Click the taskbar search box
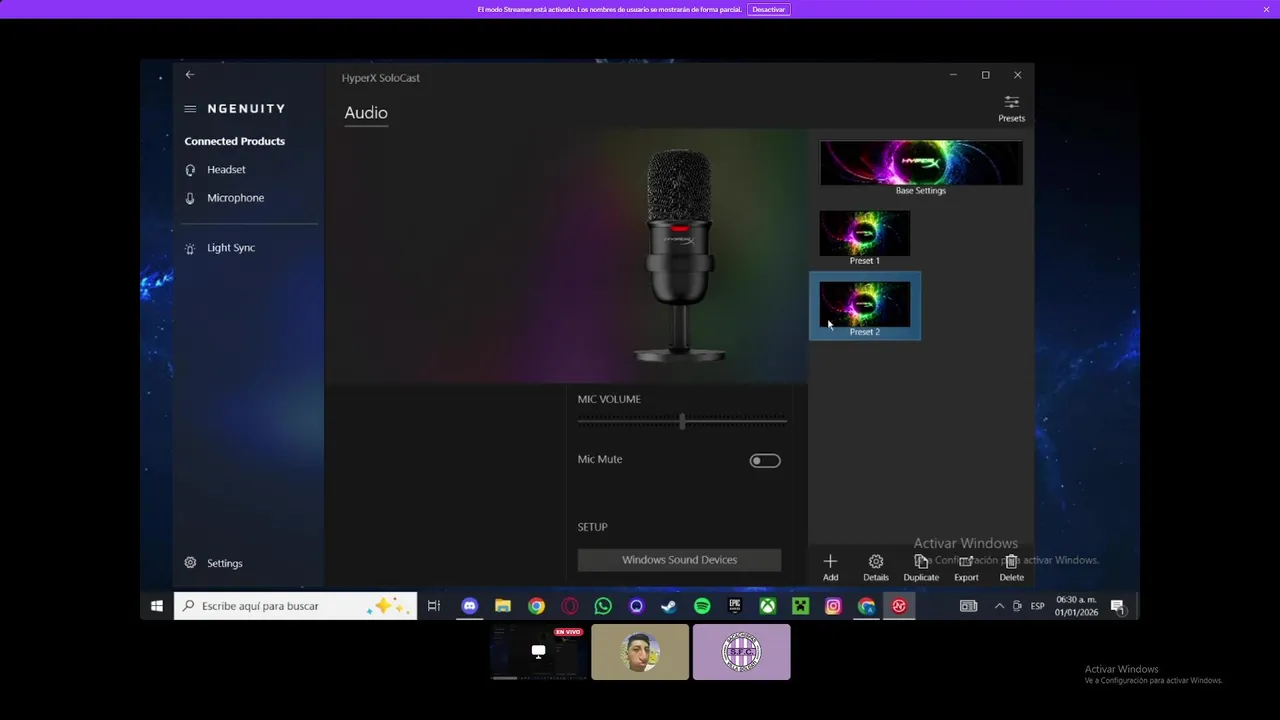 coord(296,606)
